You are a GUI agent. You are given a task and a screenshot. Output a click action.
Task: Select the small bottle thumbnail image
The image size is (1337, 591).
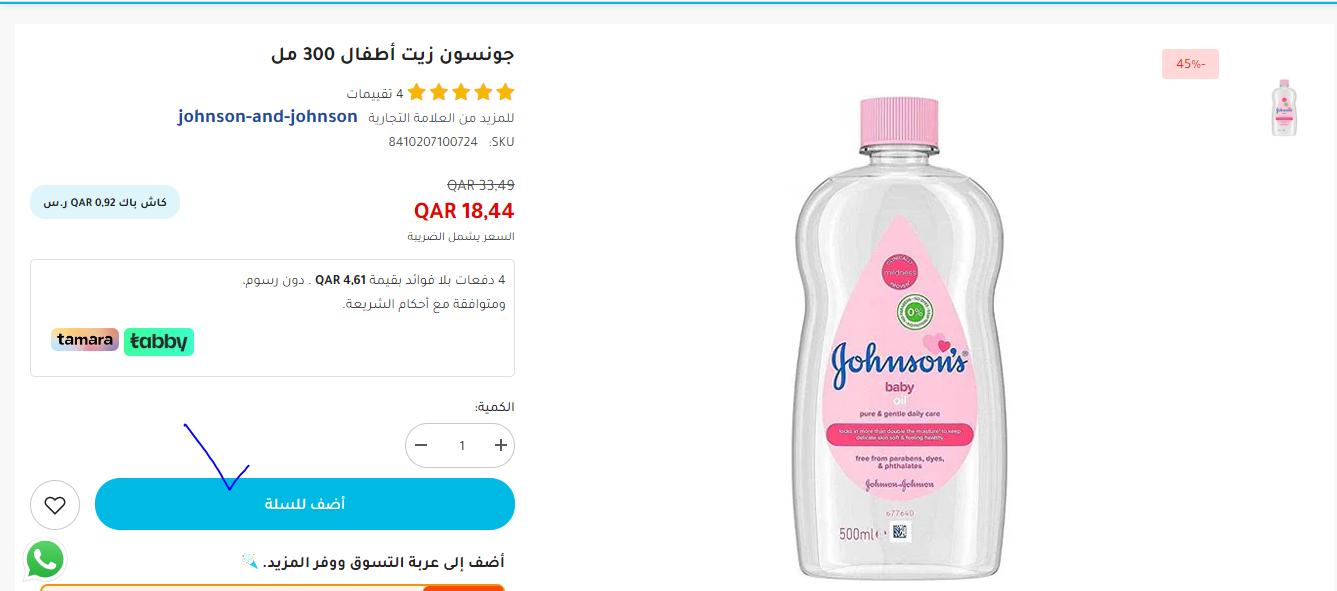tap(1284, 107)
